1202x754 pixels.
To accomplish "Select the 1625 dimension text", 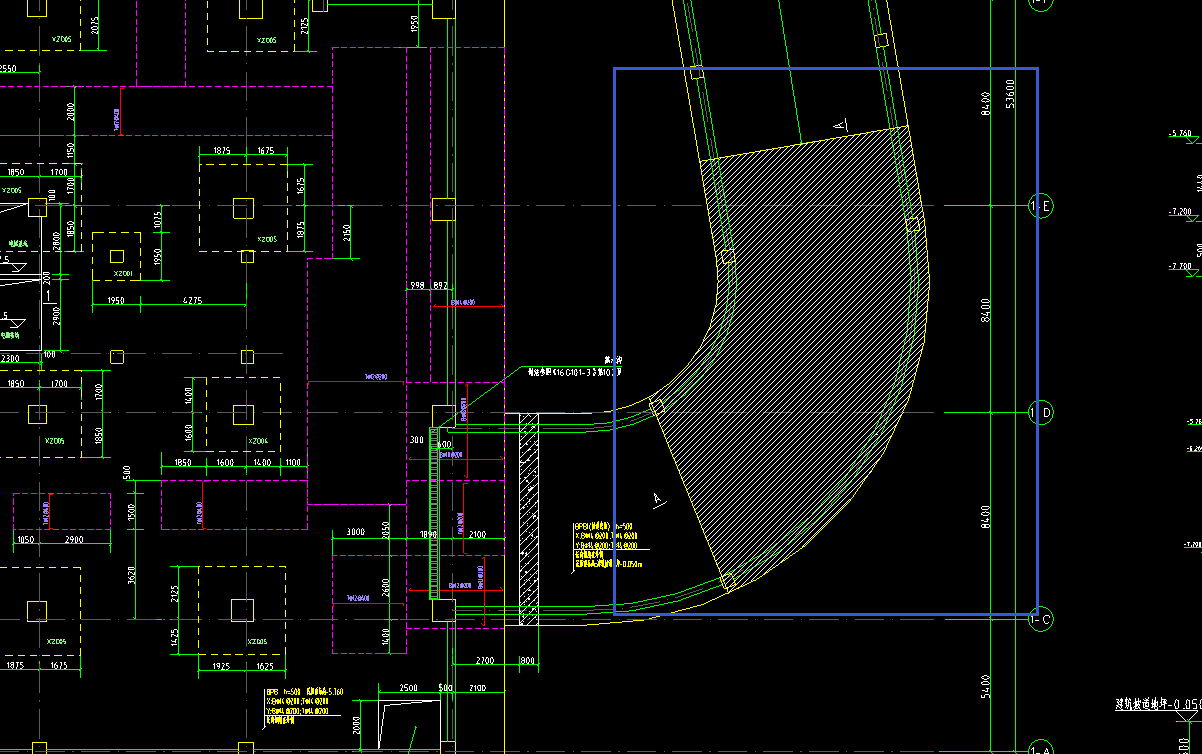I will pos(265,665).
